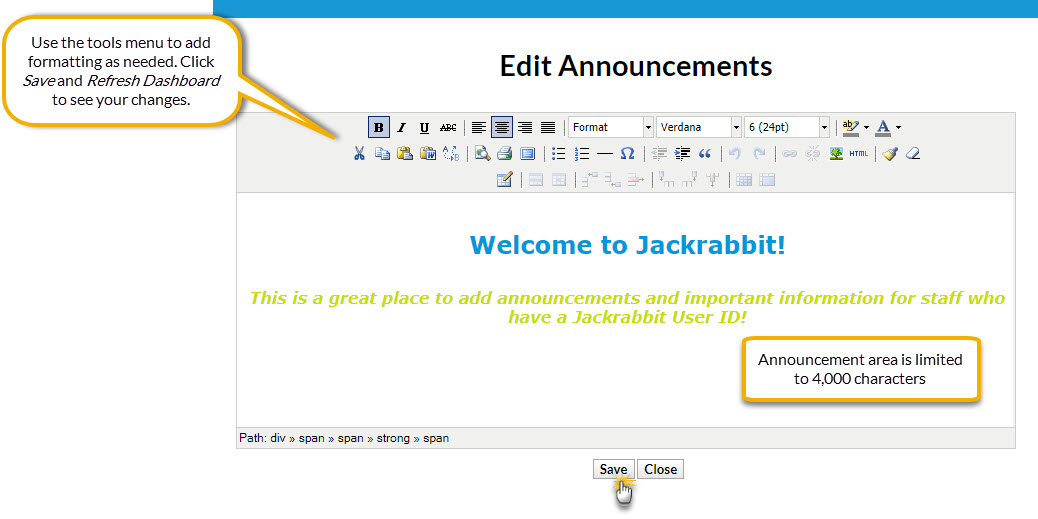Click the merge table cells icon
Viewport: 1038px width, 519px height.
(x=767, y=179)
